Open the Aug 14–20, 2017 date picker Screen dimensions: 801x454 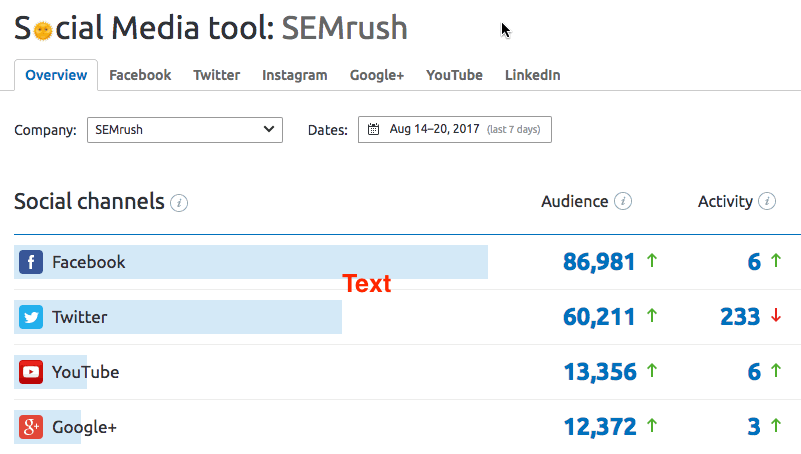455,129
